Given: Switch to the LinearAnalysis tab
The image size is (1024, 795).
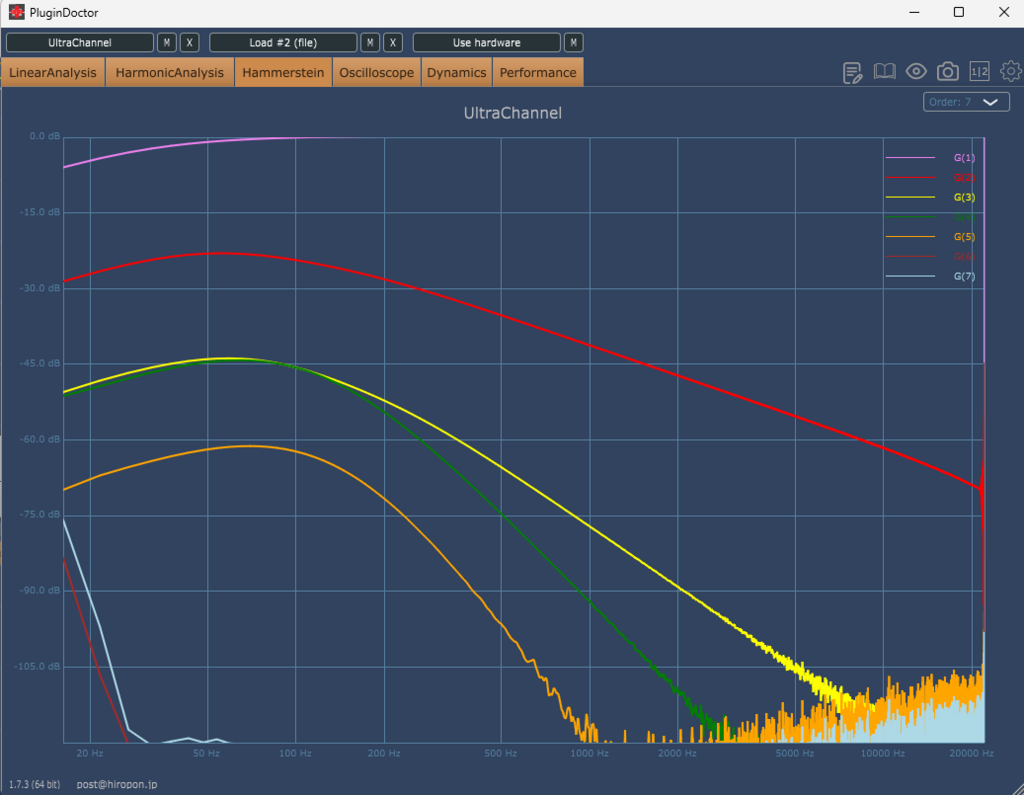Looking at the screenshot, I should click(x=53, y=73).
